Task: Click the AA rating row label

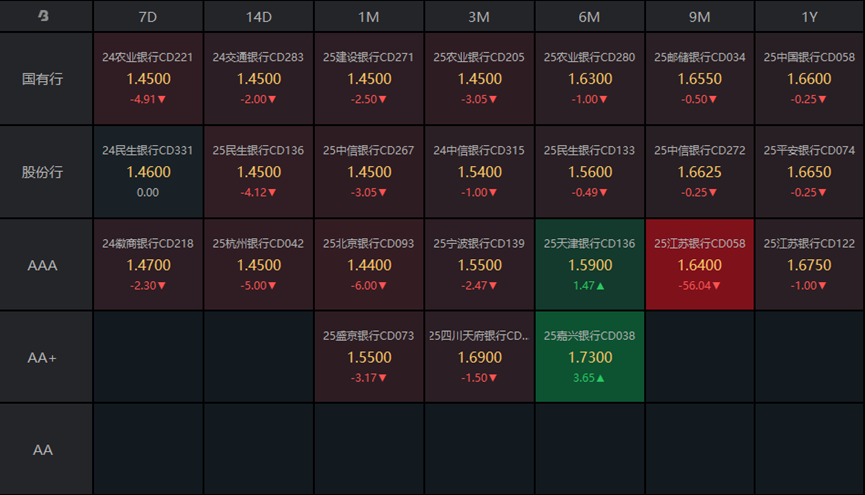Action: (43, 450)
